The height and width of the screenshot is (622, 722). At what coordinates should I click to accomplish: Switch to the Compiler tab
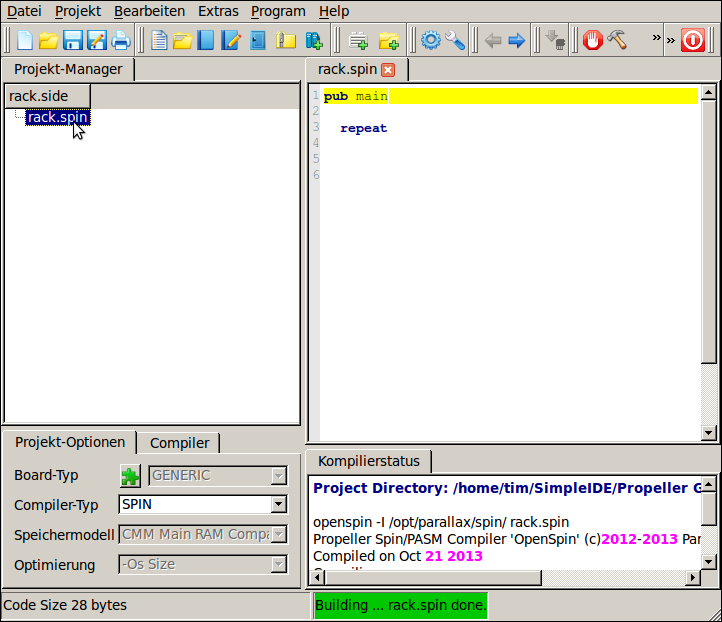point(179,443)
